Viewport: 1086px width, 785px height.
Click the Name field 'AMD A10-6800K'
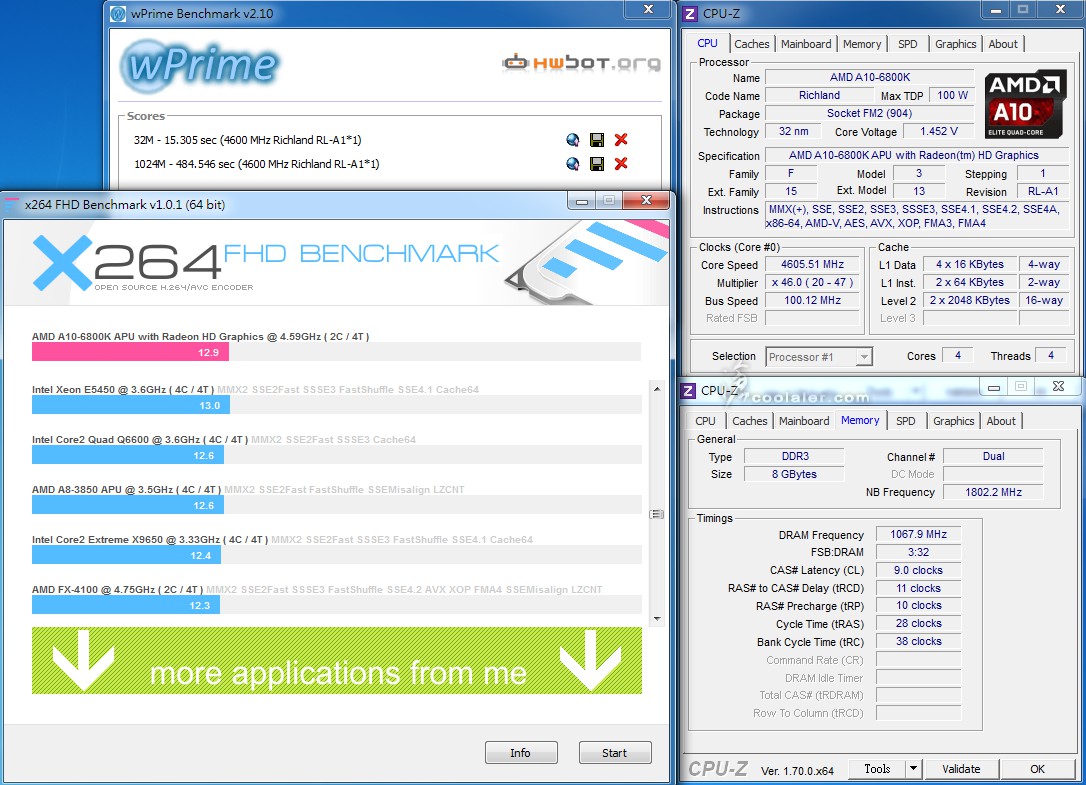pos(870,78)
